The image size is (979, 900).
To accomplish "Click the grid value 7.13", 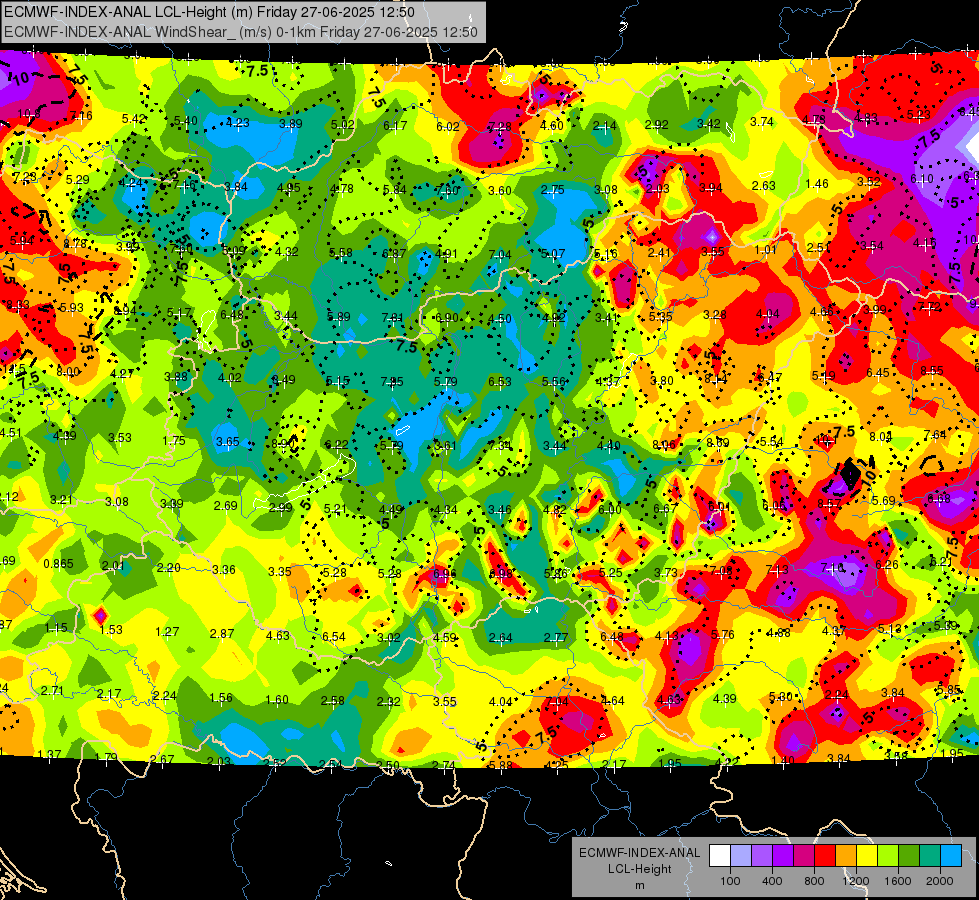I will [x=777, y=570].
